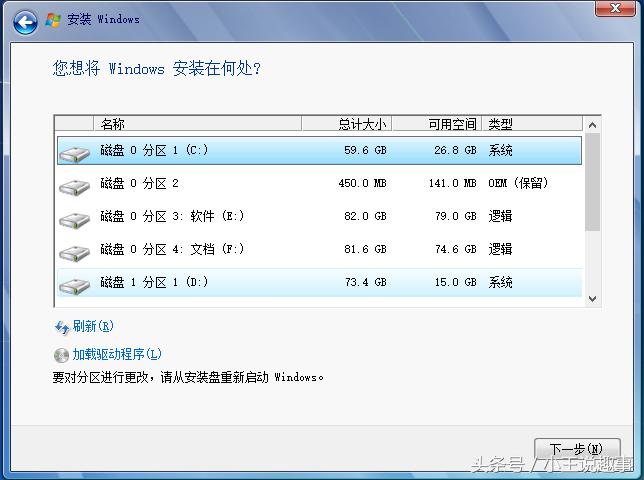Viewport: 644px width, 480px height.
Task: Click the 26.8 GB free space value
Action: coord(455,150)
